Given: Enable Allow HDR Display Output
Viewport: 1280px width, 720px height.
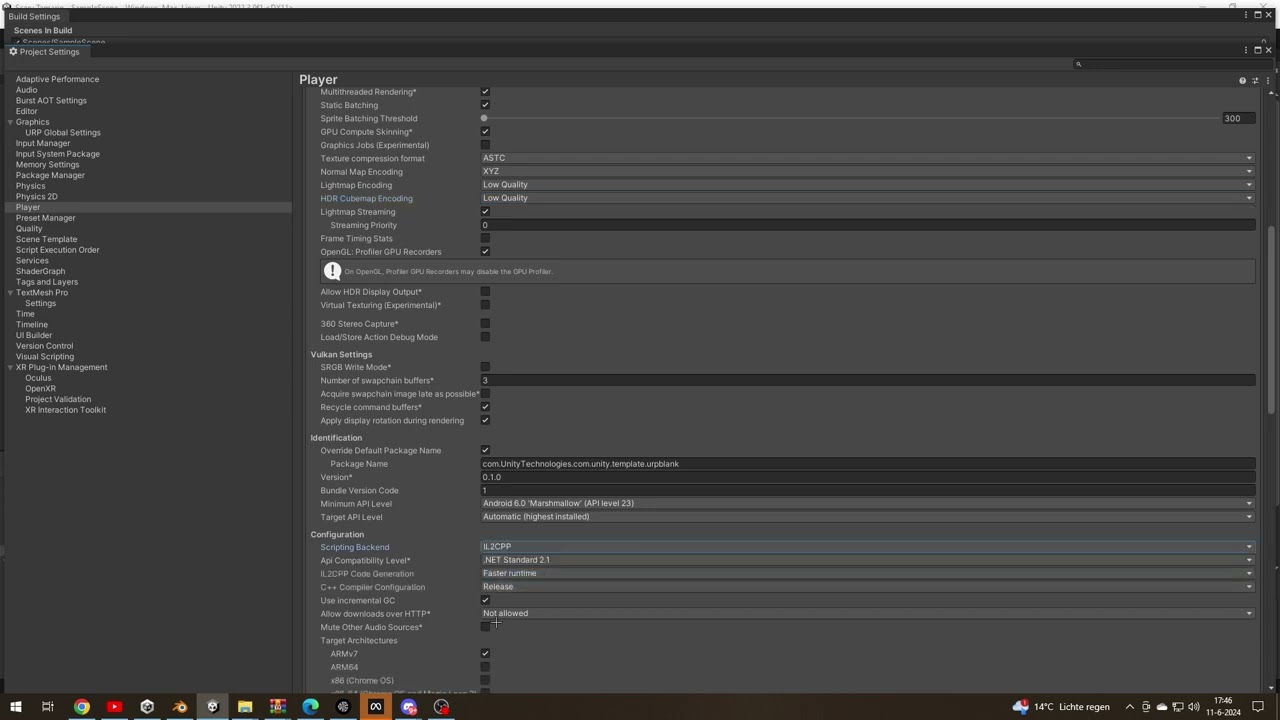Looking at the screenshot, I should (485, 292).
